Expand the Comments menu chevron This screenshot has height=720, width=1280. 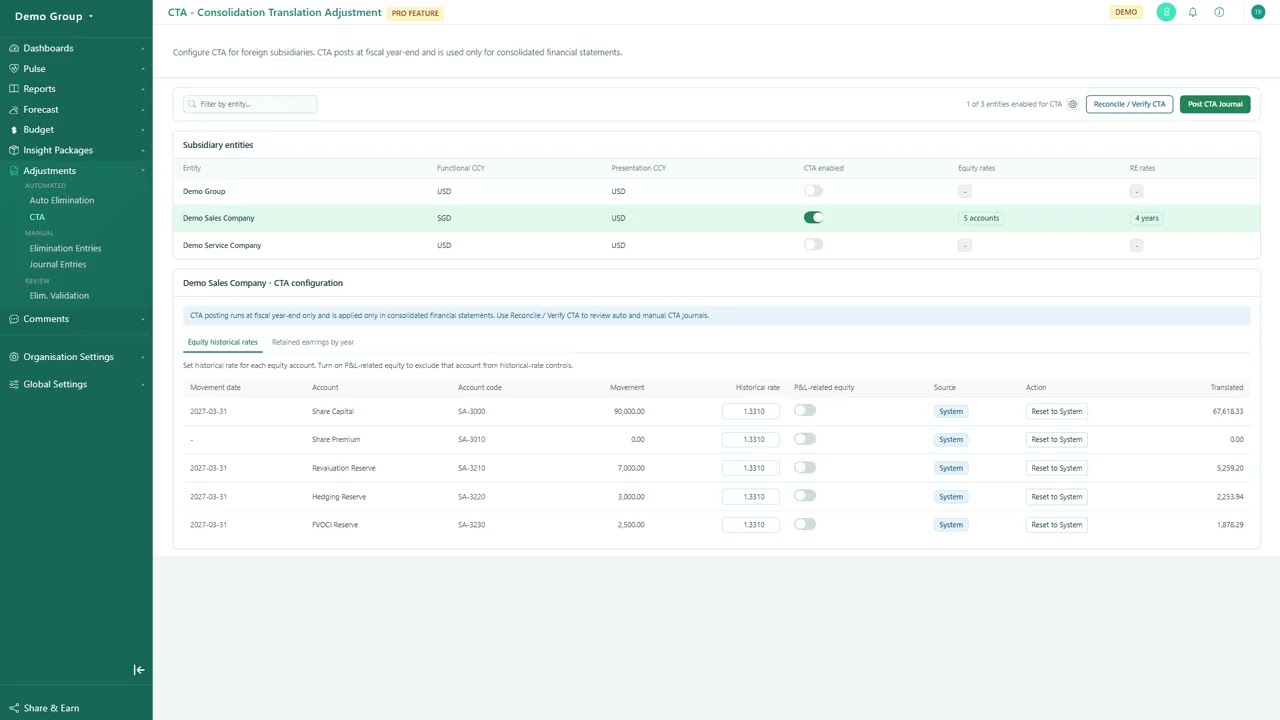143,319
